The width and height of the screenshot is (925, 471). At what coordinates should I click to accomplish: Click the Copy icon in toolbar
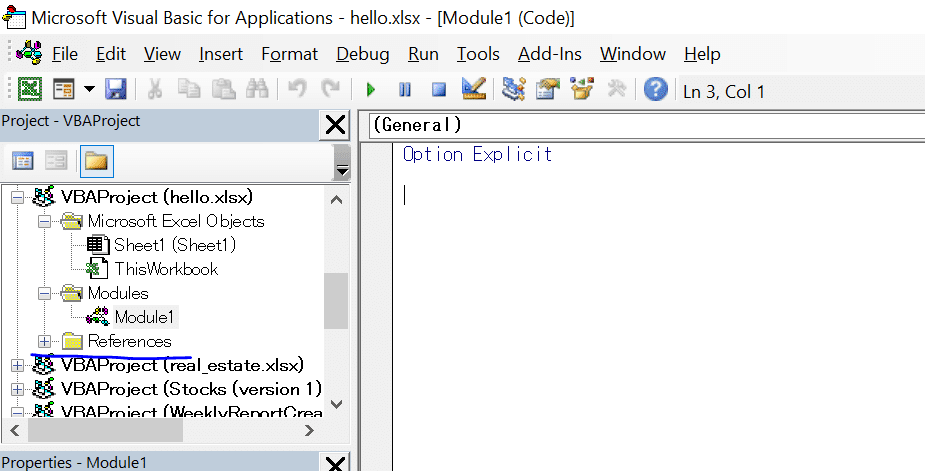coord(189,90)
